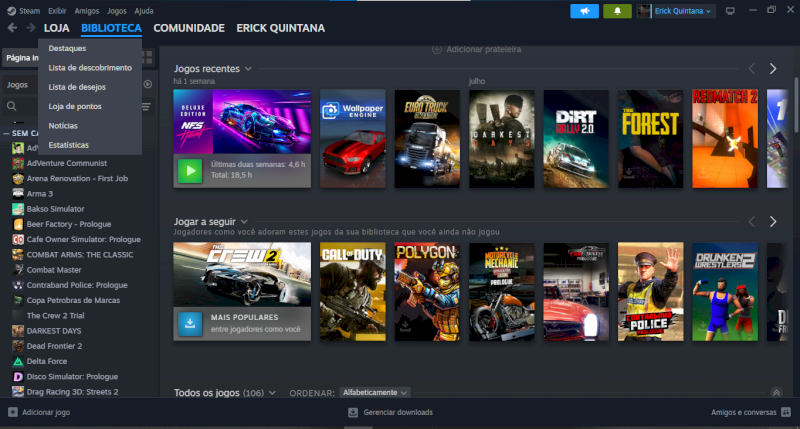This screenshot has height=429, width=800.
Task: Click the Delta Force game icon
Action: (x=18, y=361)
